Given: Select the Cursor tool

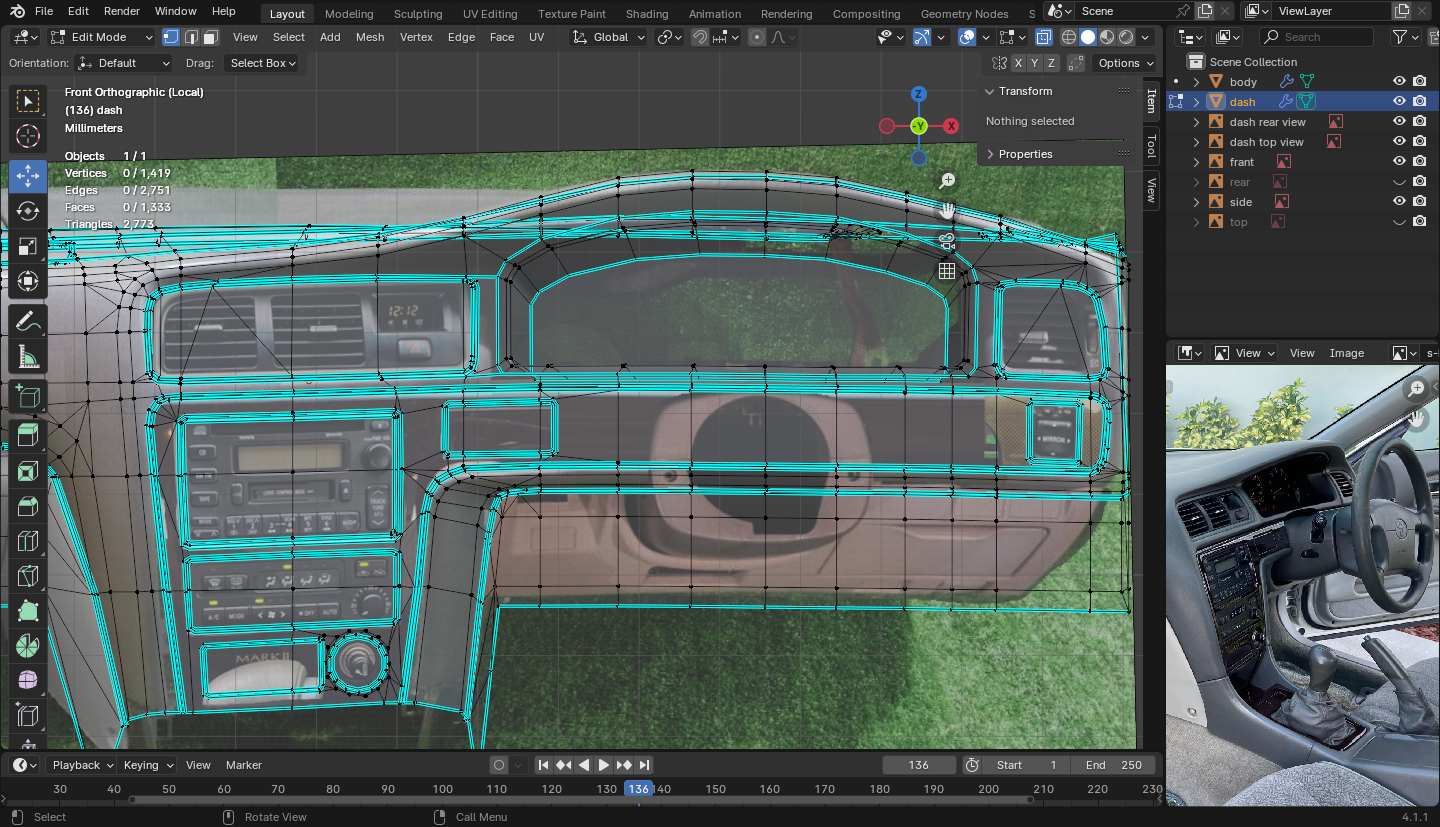Looking at the screenshot, I should click(x=28, y=137).
